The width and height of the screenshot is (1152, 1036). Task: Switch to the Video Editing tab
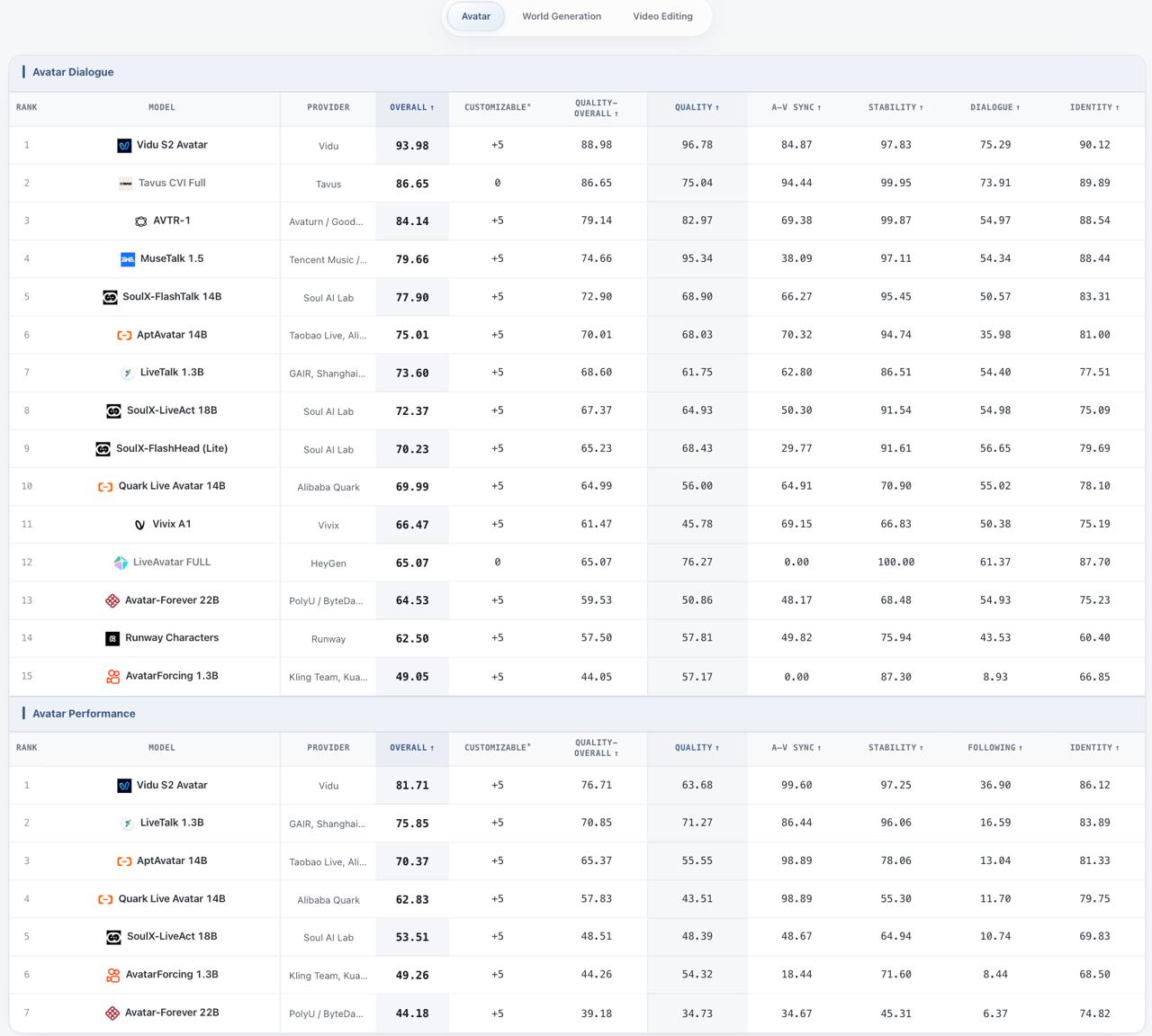coord(662,16)
